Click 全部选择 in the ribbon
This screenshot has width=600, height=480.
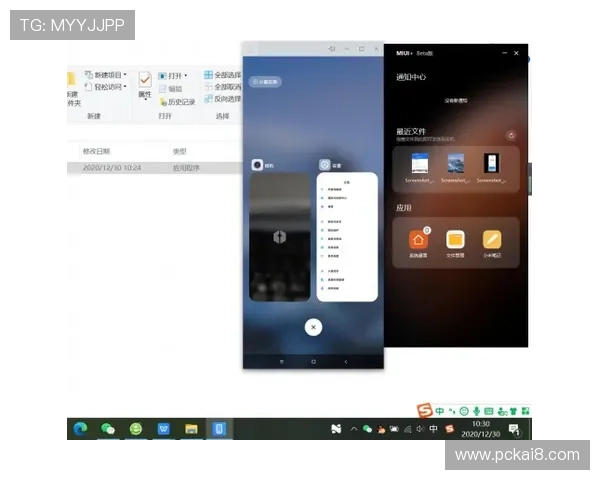pyautogui.click(x=222, y=75)
